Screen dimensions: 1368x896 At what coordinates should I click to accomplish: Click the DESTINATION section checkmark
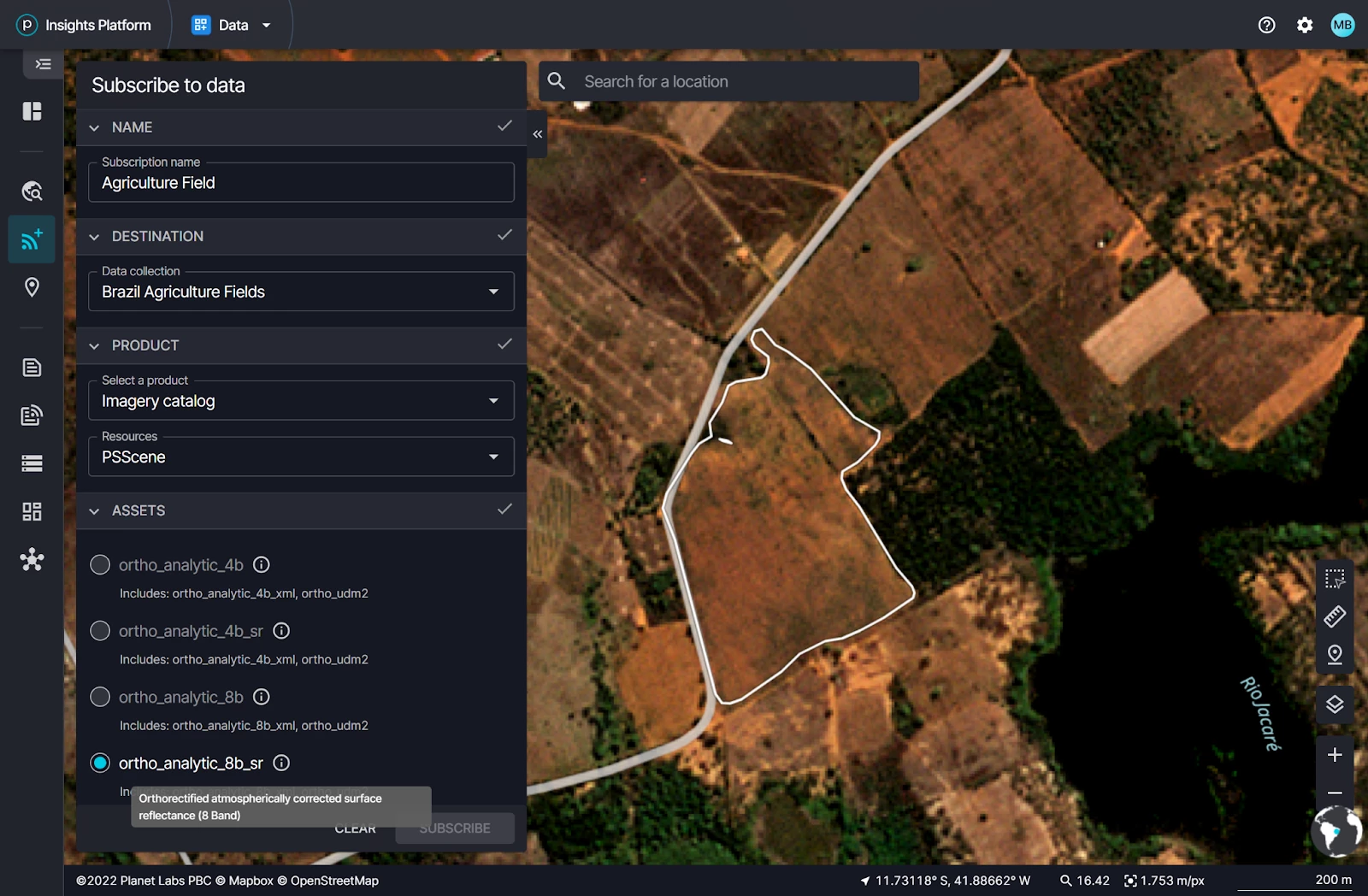pos(504,235)
